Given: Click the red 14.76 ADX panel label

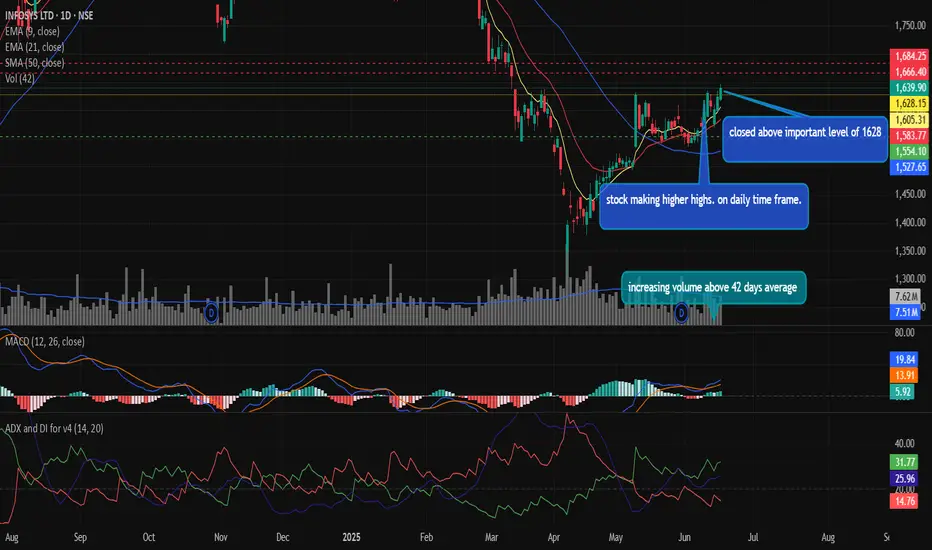Looking at the screenshot, I should (x=903, y=501).
